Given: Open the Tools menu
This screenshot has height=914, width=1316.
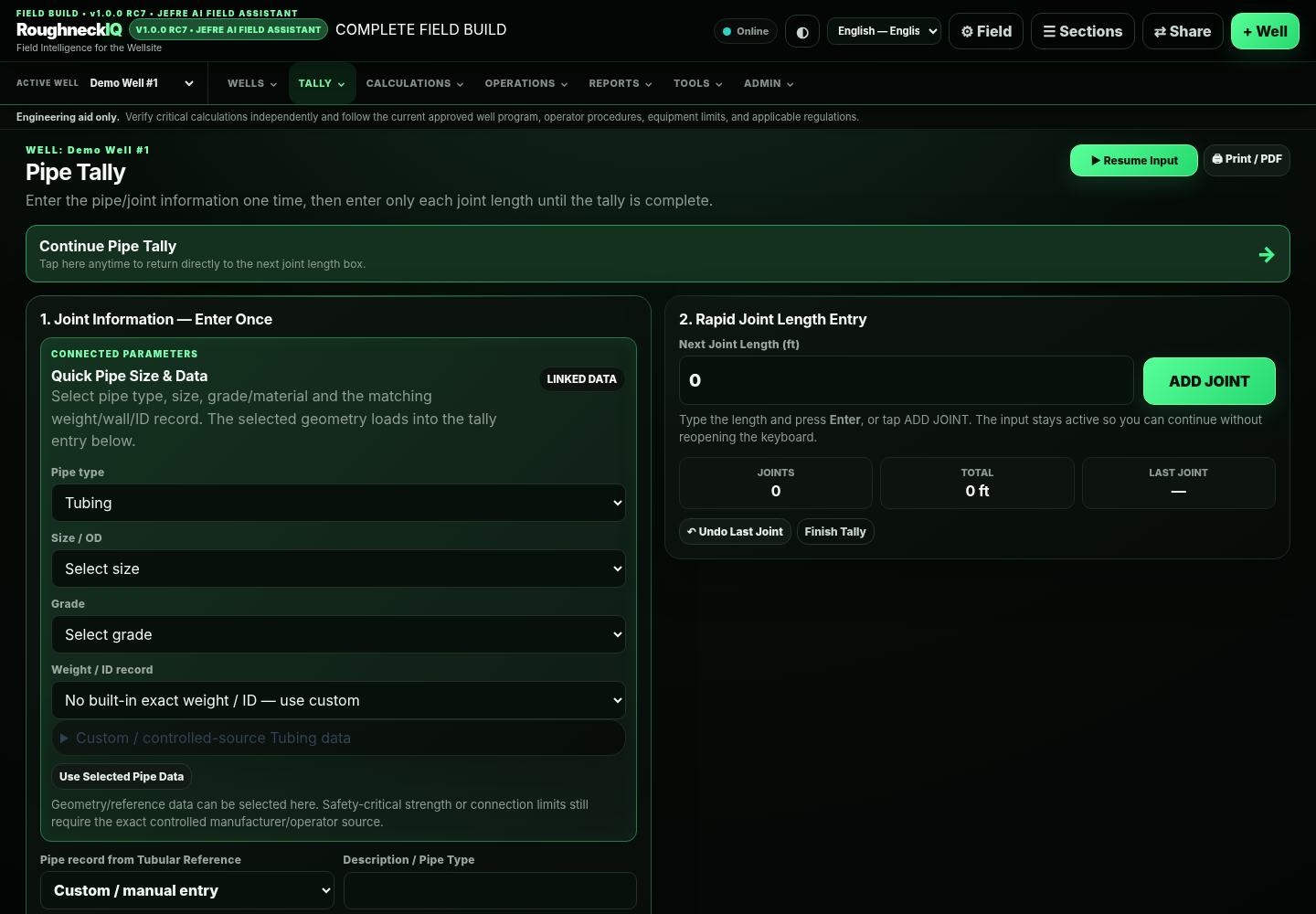Looking at the screenshot, I should (x=698, y=83).
